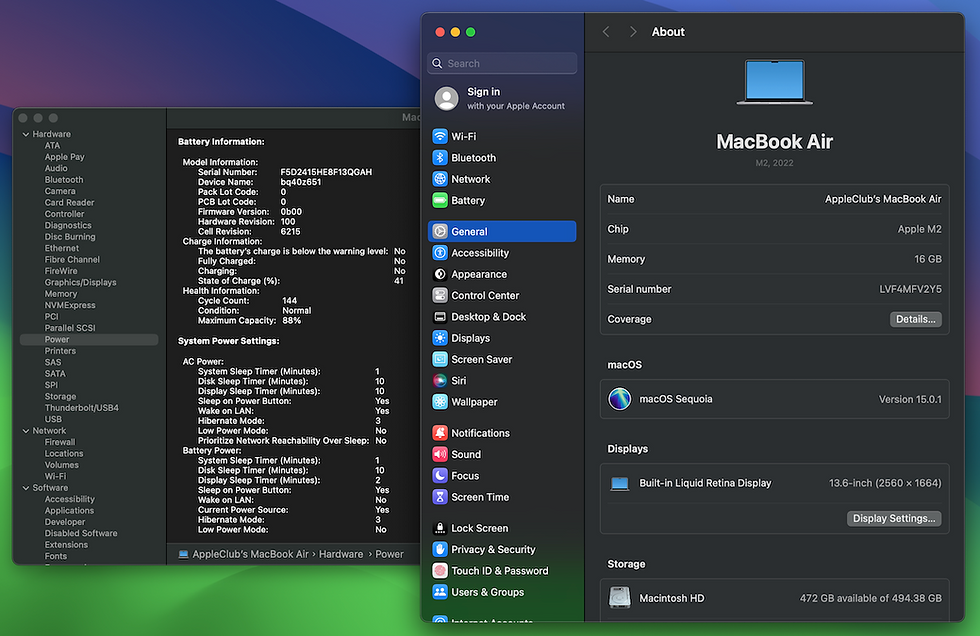Click the Network globe icon

tap(440, 179)
